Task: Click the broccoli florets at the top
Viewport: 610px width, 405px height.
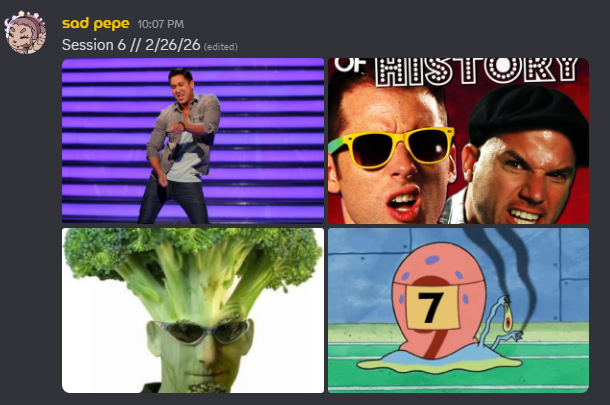Action: click(193, 253)
